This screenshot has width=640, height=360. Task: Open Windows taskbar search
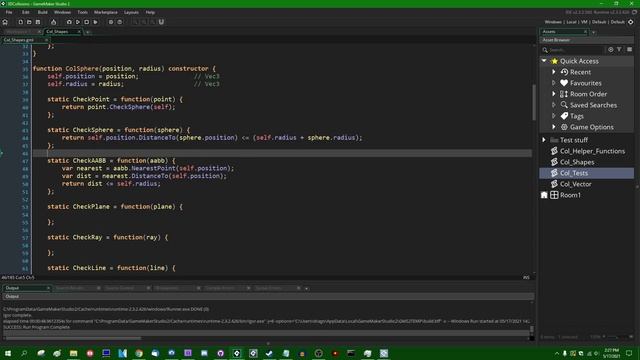pyautogui.click(x=24, y=353)
